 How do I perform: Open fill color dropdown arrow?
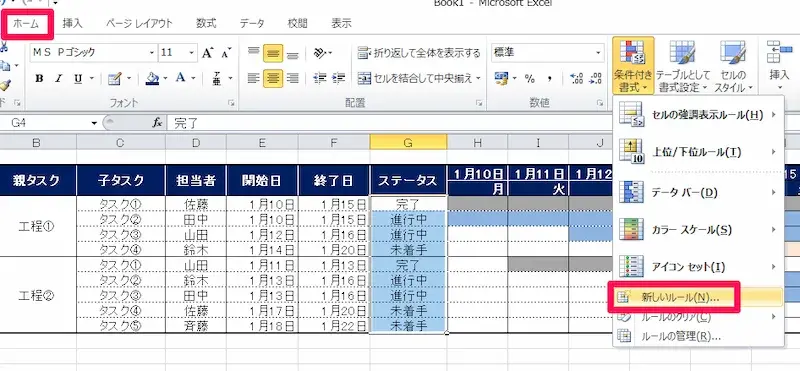(x=165, y=79)
